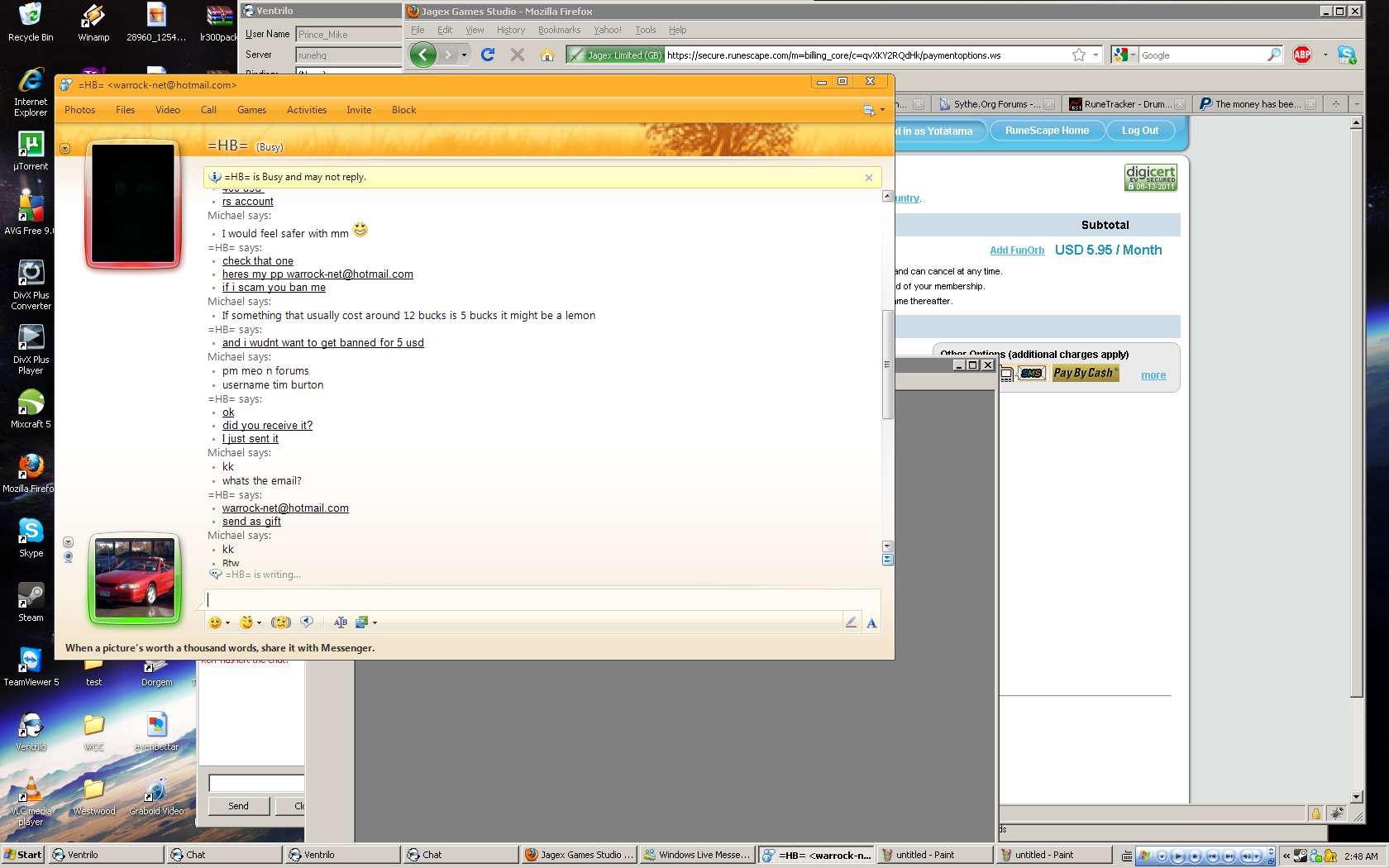Expand contact display picture options arrow
Screen dimensions: 1389x868
64,149
